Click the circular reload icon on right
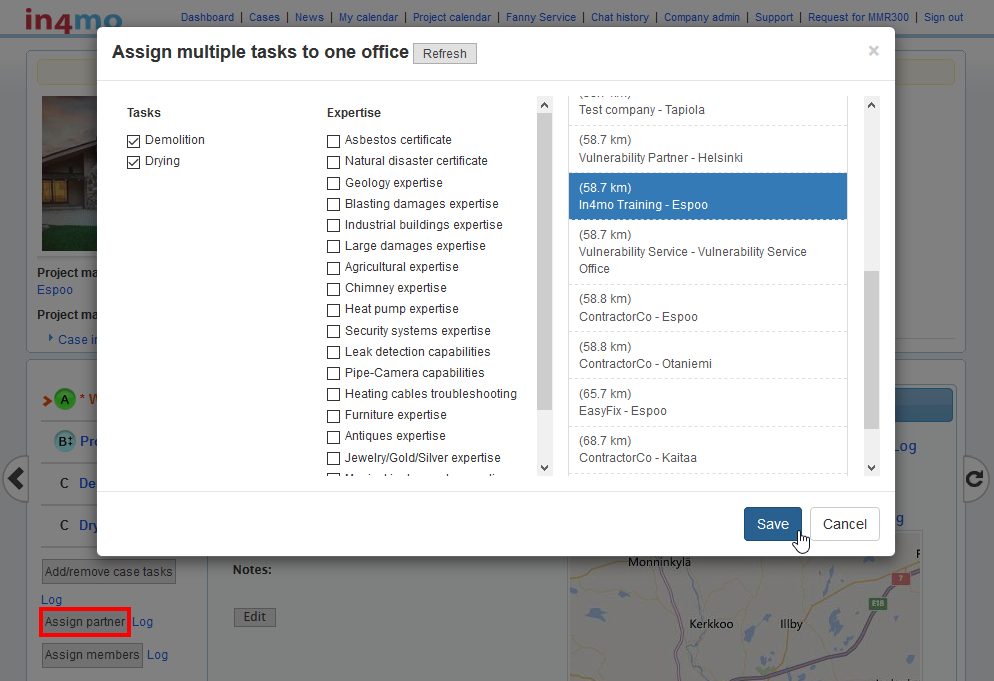Viewport: 994px width, 681px height. pos(975,479)
